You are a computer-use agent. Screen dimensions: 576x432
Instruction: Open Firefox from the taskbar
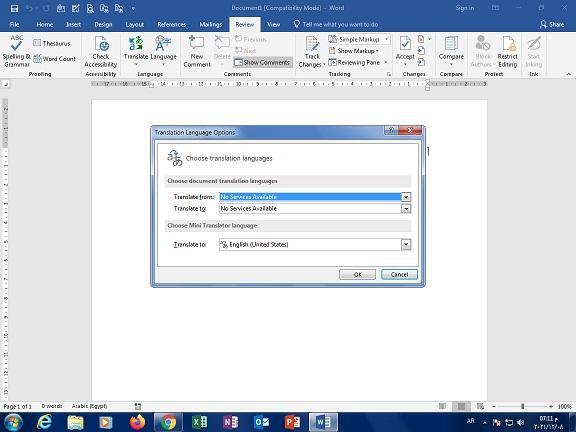pyautogui.click(x=137, y=422)
